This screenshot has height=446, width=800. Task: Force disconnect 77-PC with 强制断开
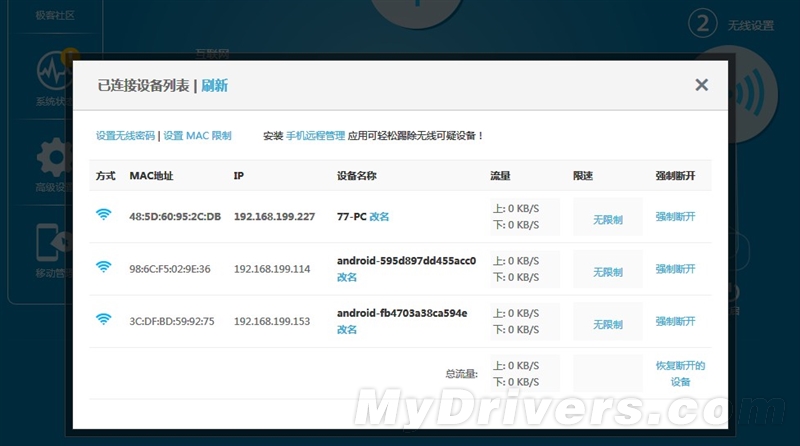point(675,216)
